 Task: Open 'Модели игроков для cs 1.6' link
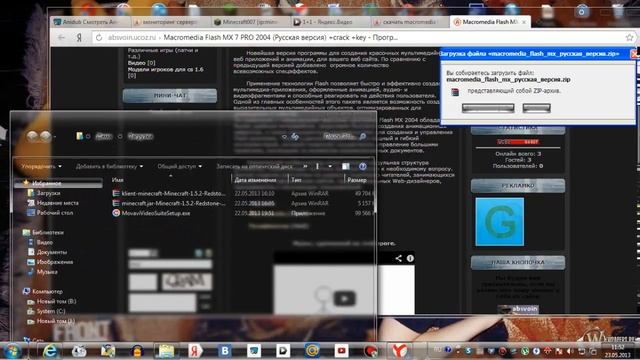(165, 69)
